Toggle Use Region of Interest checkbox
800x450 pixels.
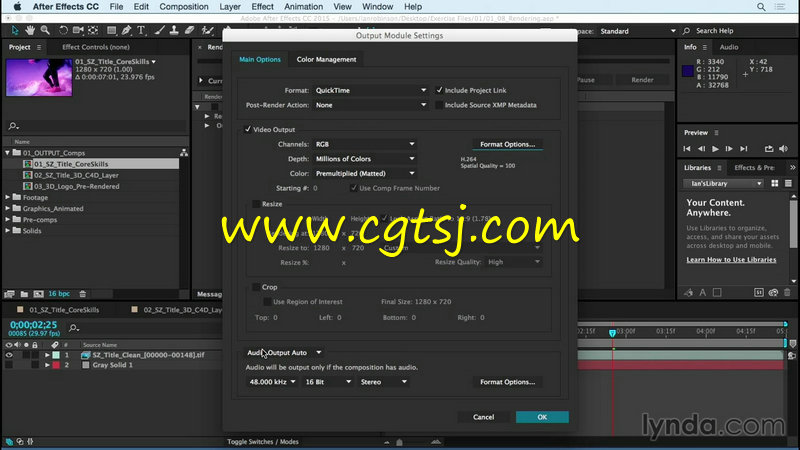267,302
